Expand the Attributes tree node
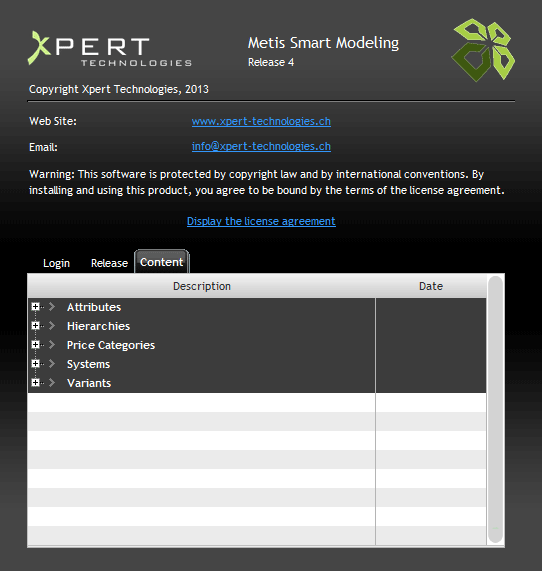Screen dimensions: 542x571 pos(35,307)
